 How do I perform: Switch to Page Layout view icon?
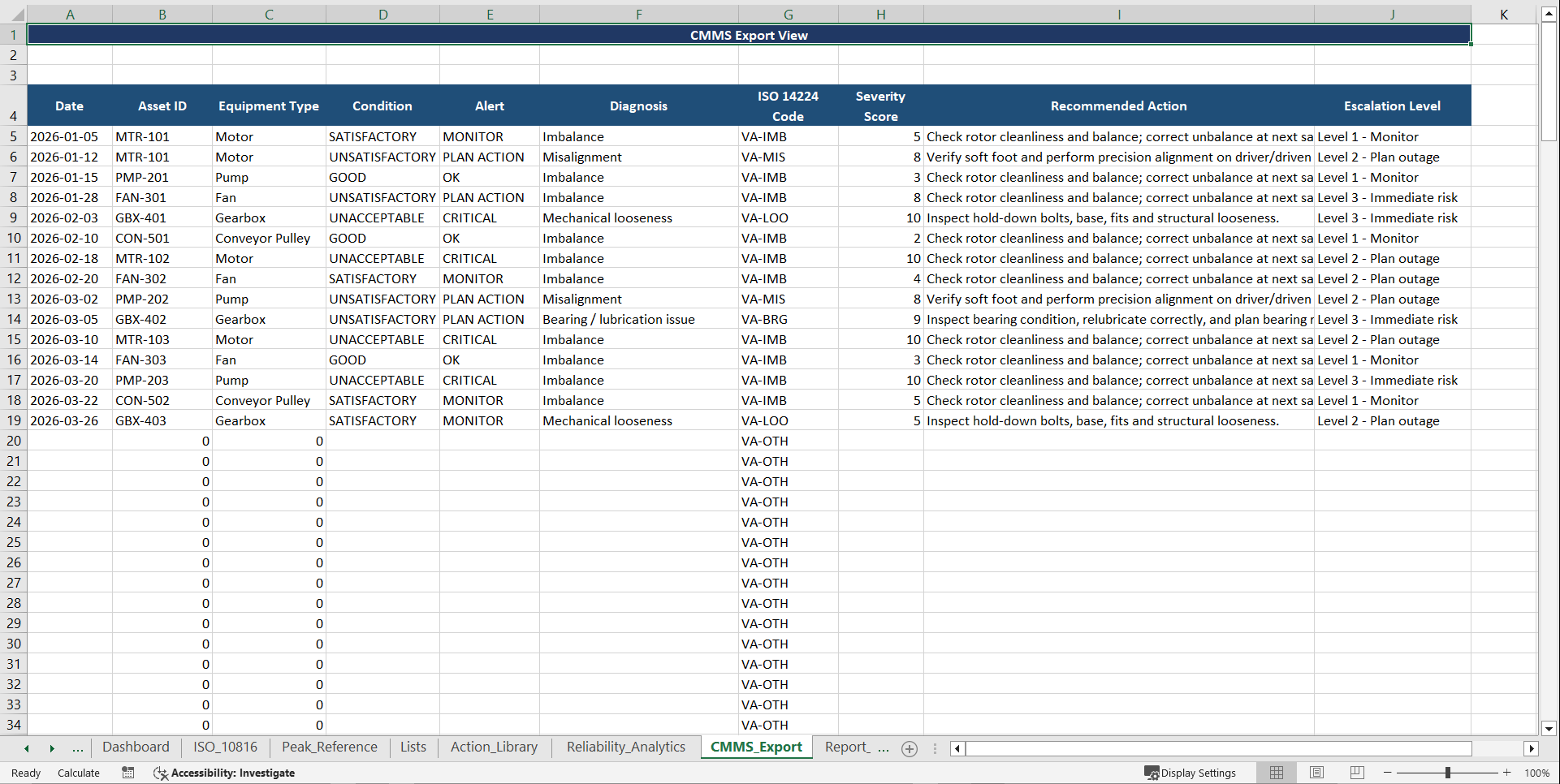(1316, 773)
